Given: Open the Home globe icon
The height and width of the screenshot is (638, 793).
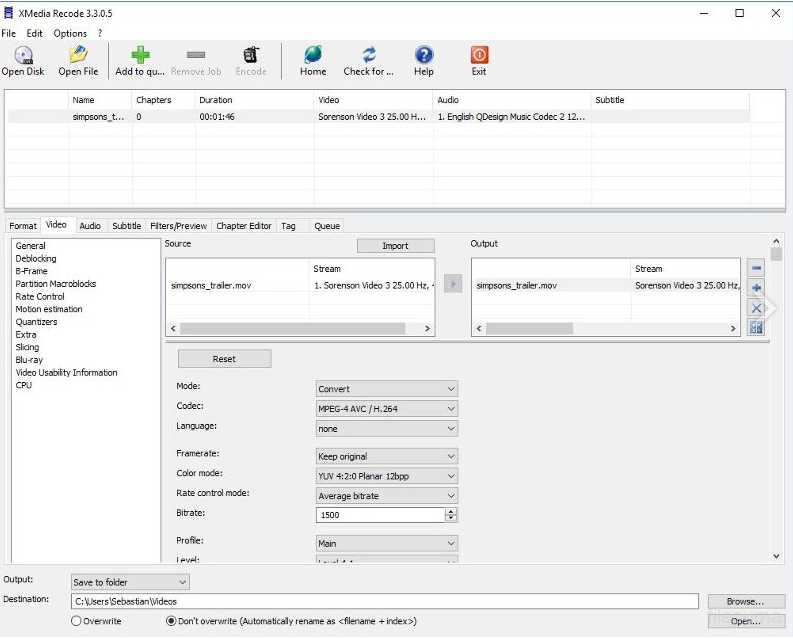Looking at the screenshot, I should tap(313, 55).
